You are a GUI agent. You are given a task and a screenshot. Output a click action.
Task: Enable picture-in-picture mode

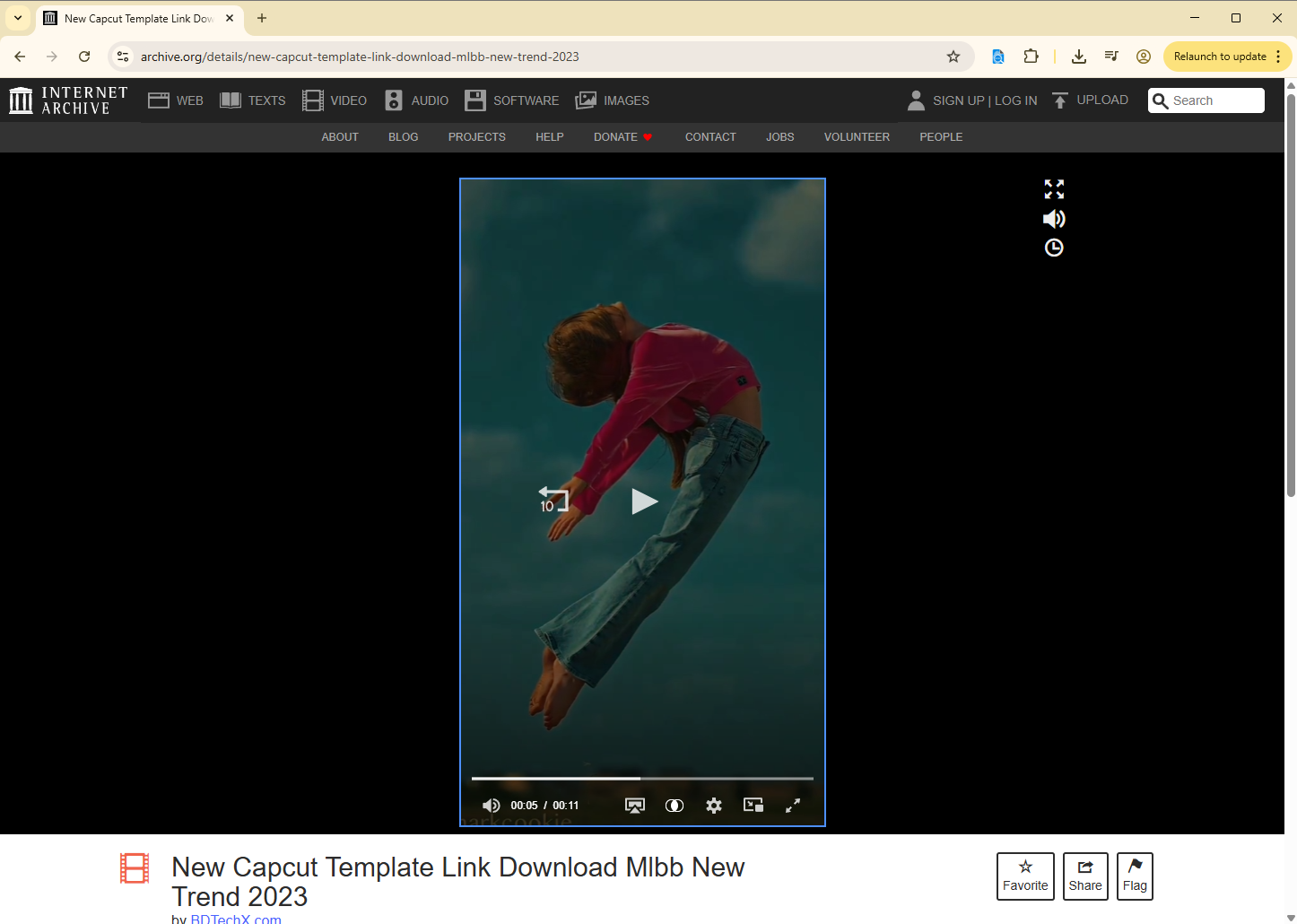(x=753, y=806)
